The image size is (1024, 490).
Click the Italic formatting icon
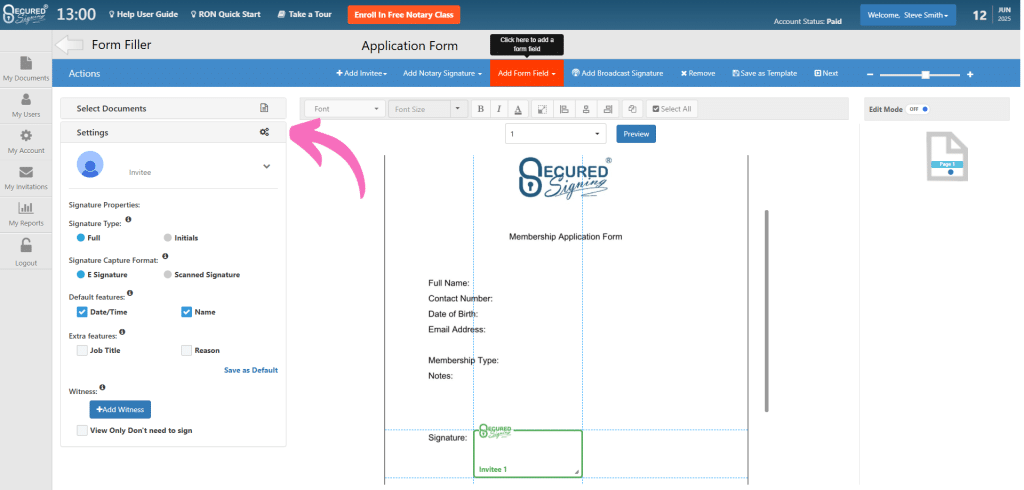(x=499, y=109)
